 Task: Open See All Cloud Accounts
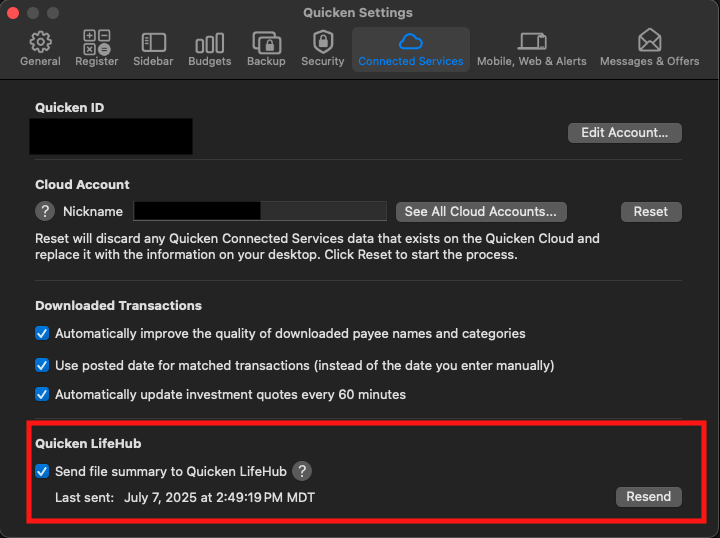click(481, 212)
